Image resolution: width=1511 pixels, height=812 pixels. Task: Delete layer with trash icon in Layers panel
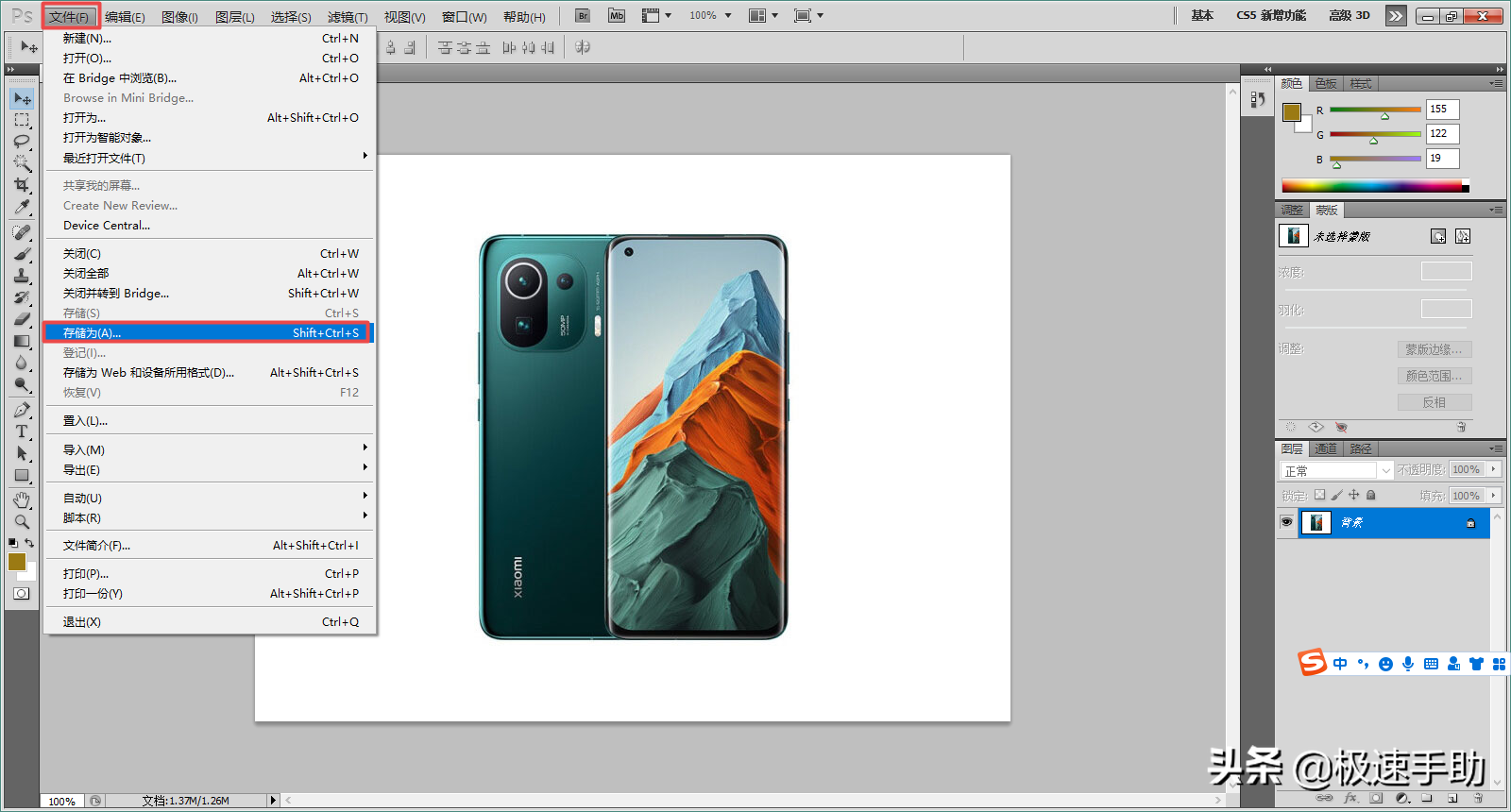(1478, 799)
